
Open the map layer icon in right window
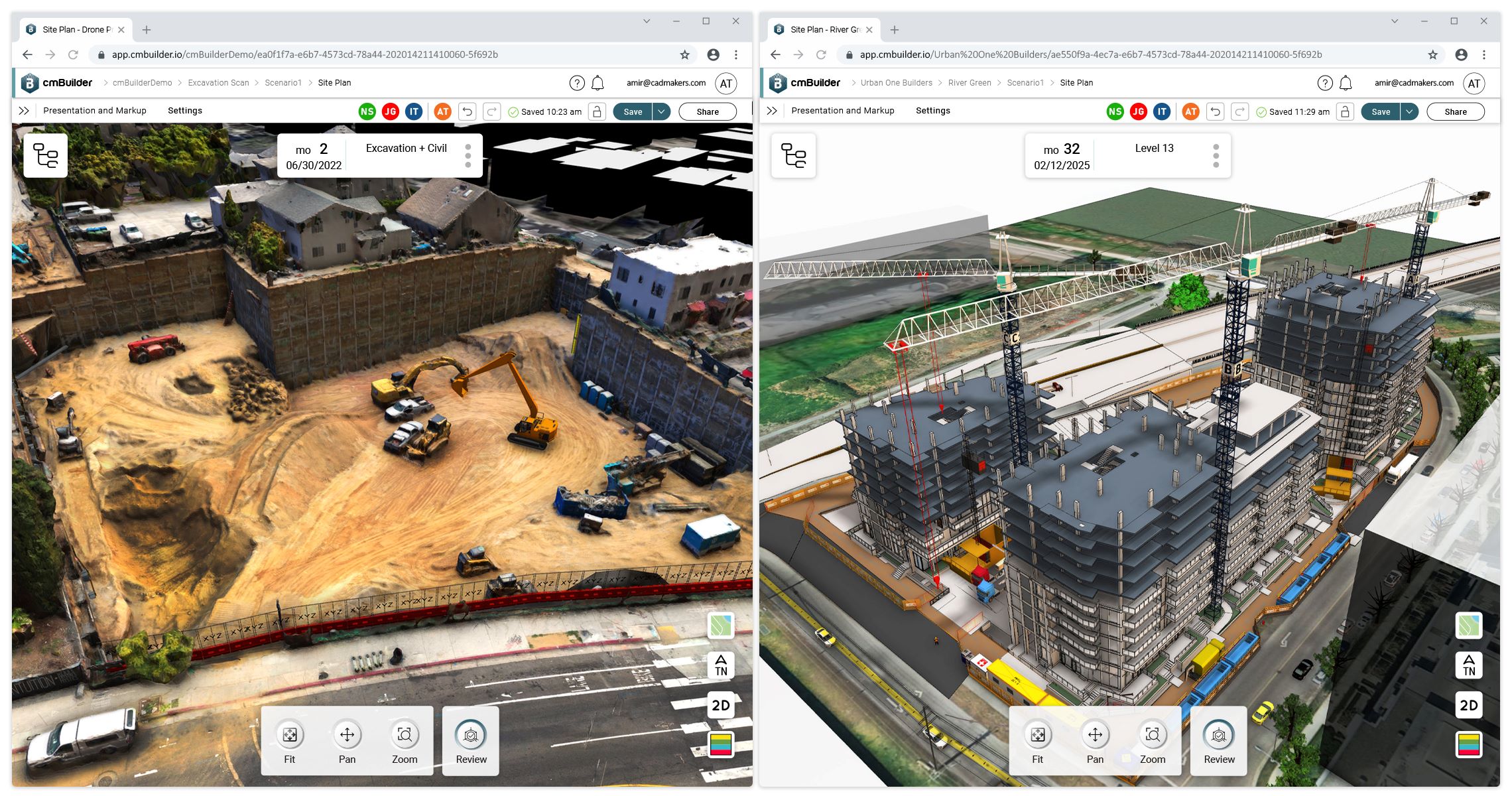(x=1468, y=625)
